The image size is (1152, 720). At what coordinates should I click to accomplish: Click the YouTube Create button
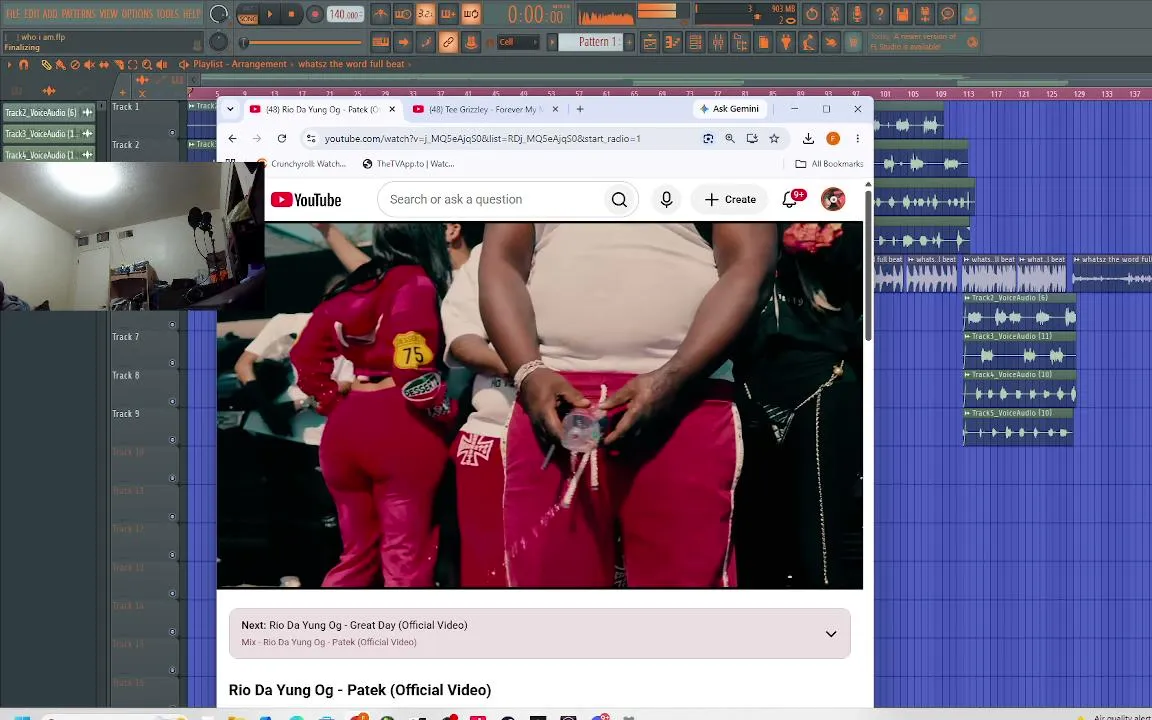730,199
